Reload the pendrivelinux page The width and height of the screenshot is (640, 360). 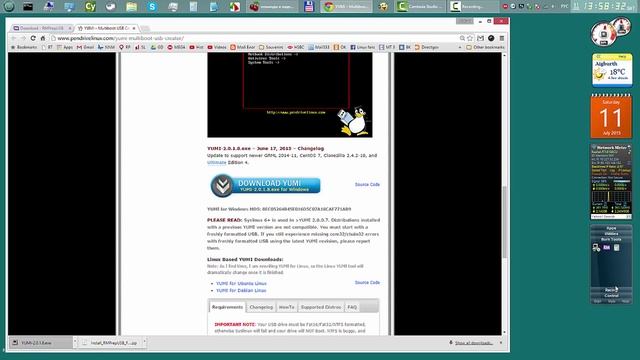click(33, 38)
